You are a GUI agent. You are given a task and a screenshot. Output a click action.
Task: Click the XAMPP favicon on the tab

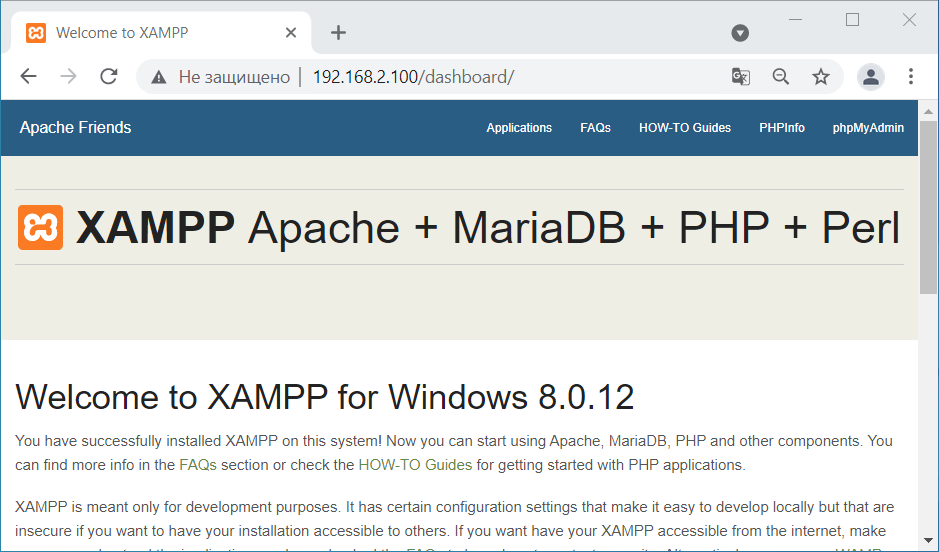[36, 33]
